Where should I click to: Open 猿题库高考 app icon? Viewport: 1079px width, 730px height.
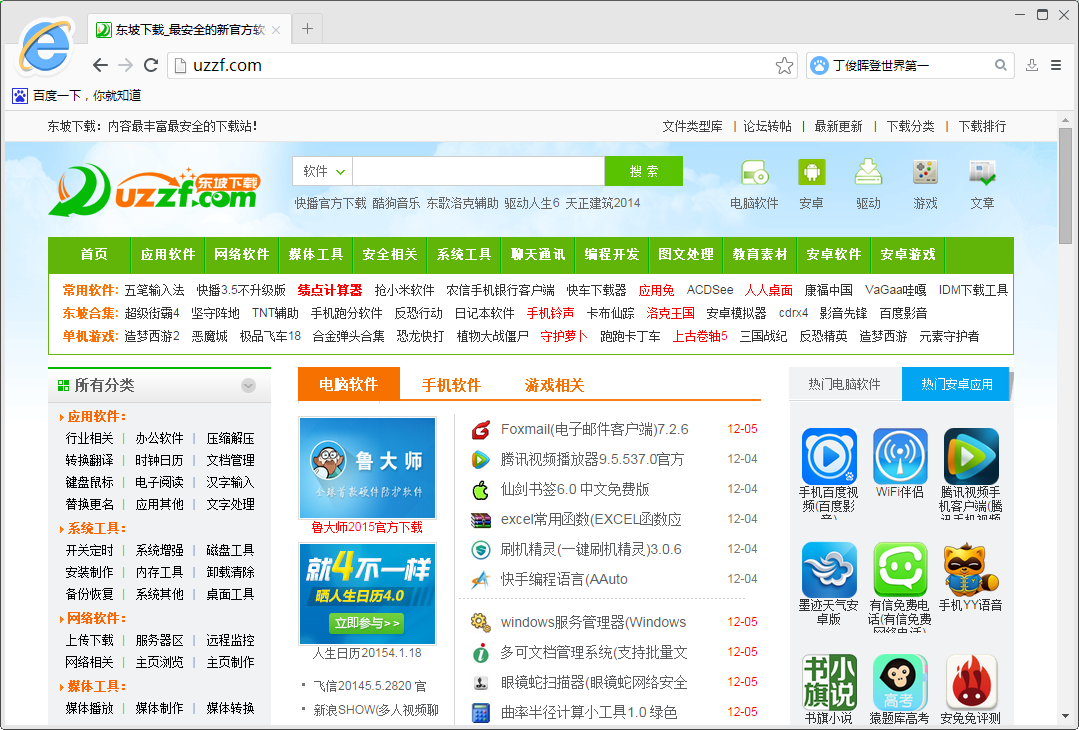point(900,682)
